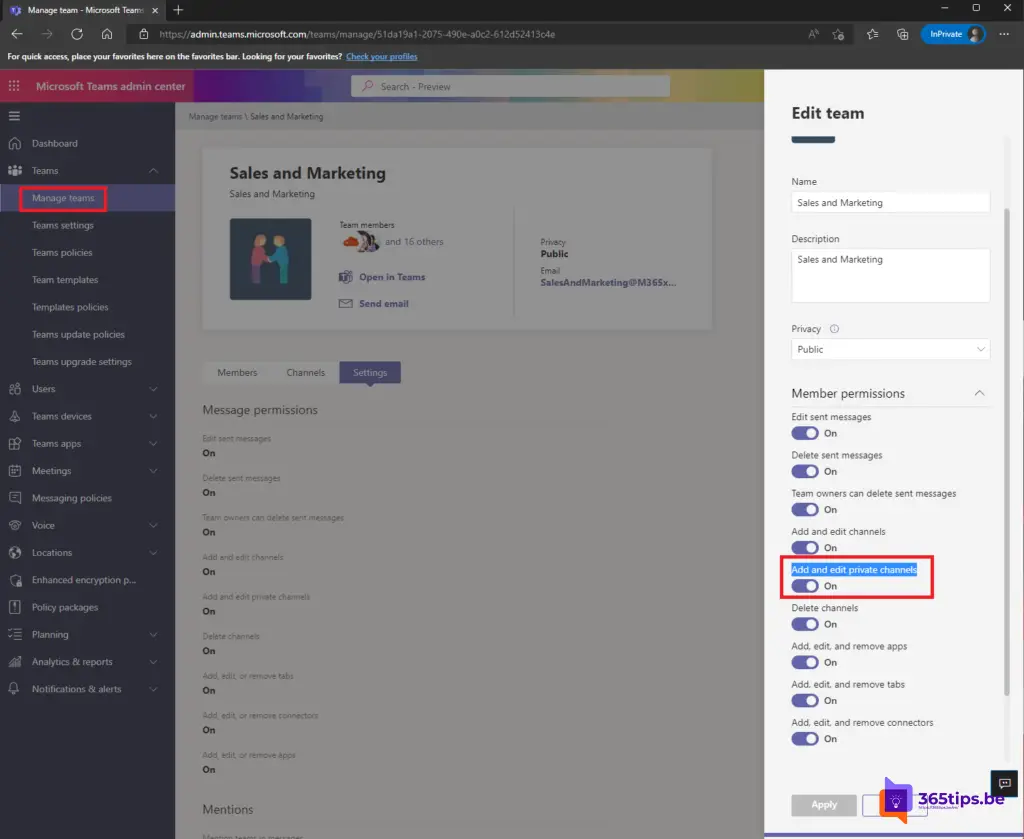1024x839 pixels.
Task: Toggle Delete channels switch
Action: [x=805, y=624]
